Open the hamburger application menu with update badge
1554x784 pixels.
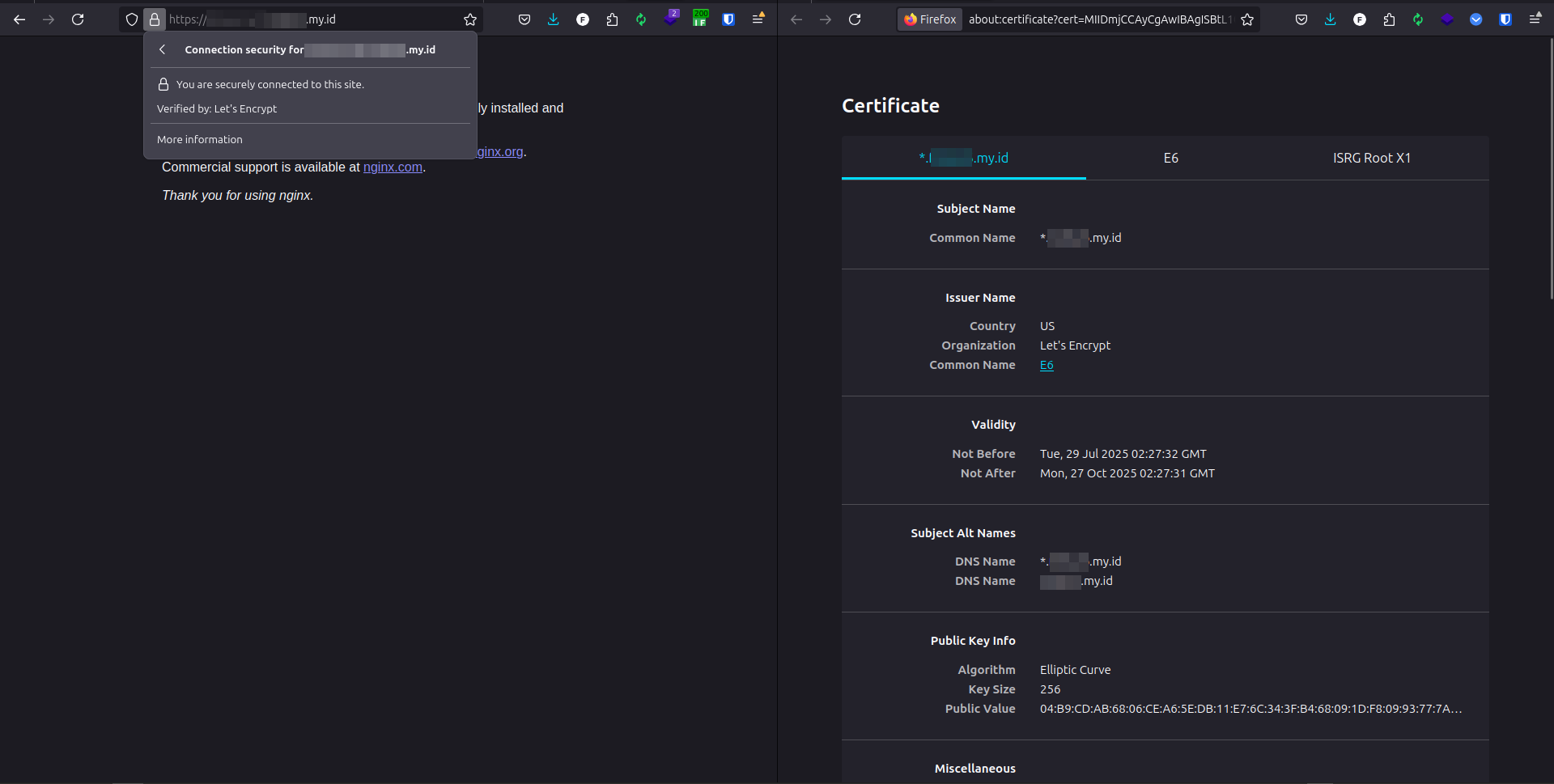pos(758,19)
